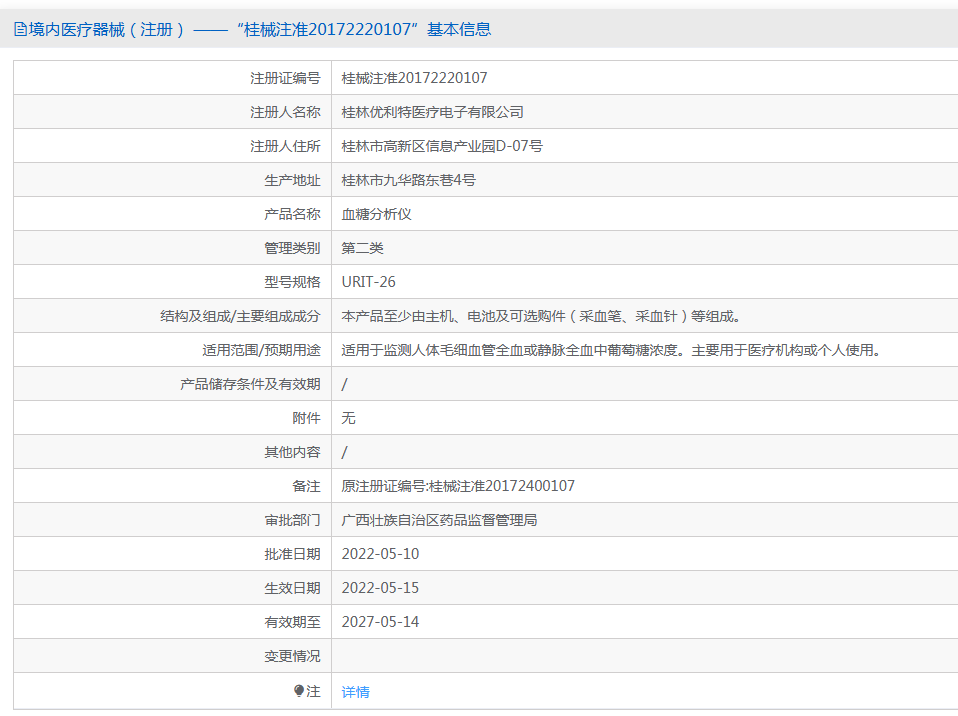This screenshot has height=716, width=958.
Task: Select the 注册证编号 label
Action: pos(285,78)
